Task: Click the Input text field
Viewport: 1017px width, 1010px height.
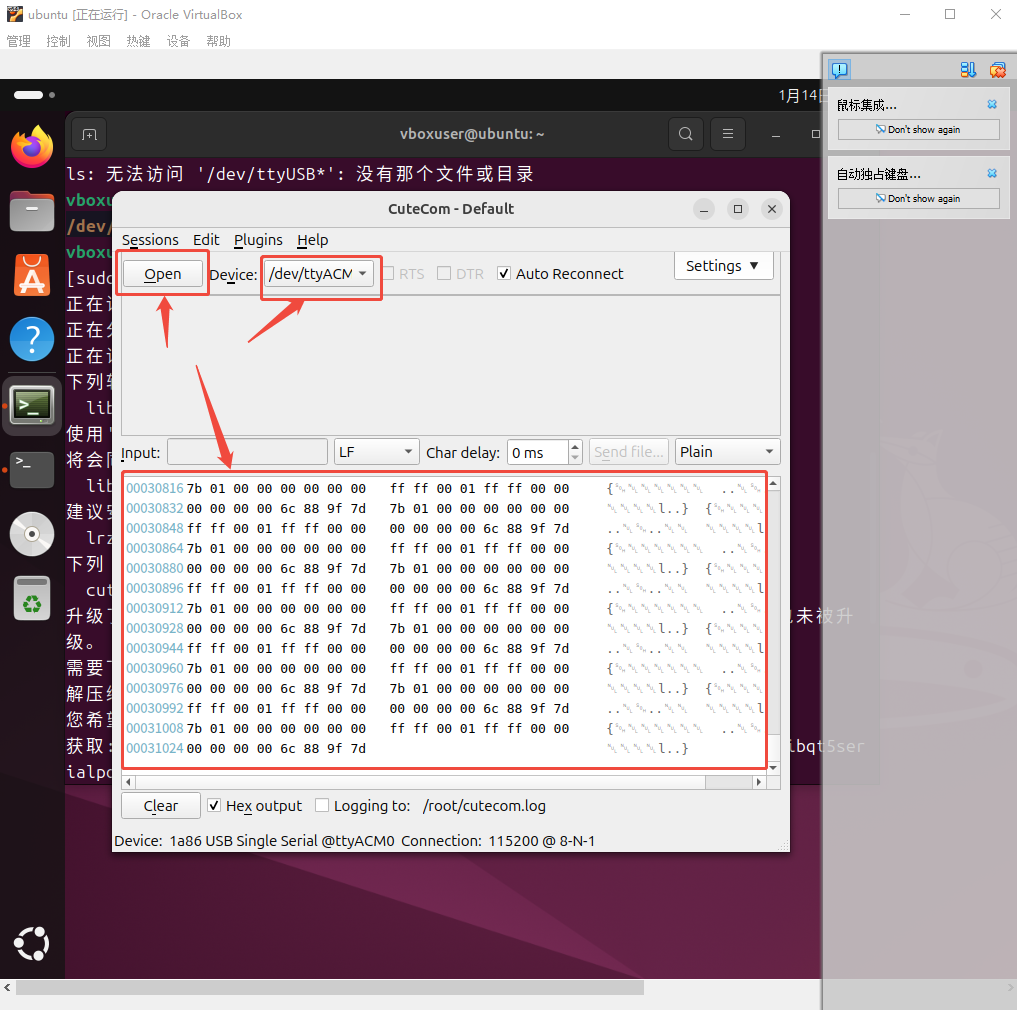Action: pos(247,452)
